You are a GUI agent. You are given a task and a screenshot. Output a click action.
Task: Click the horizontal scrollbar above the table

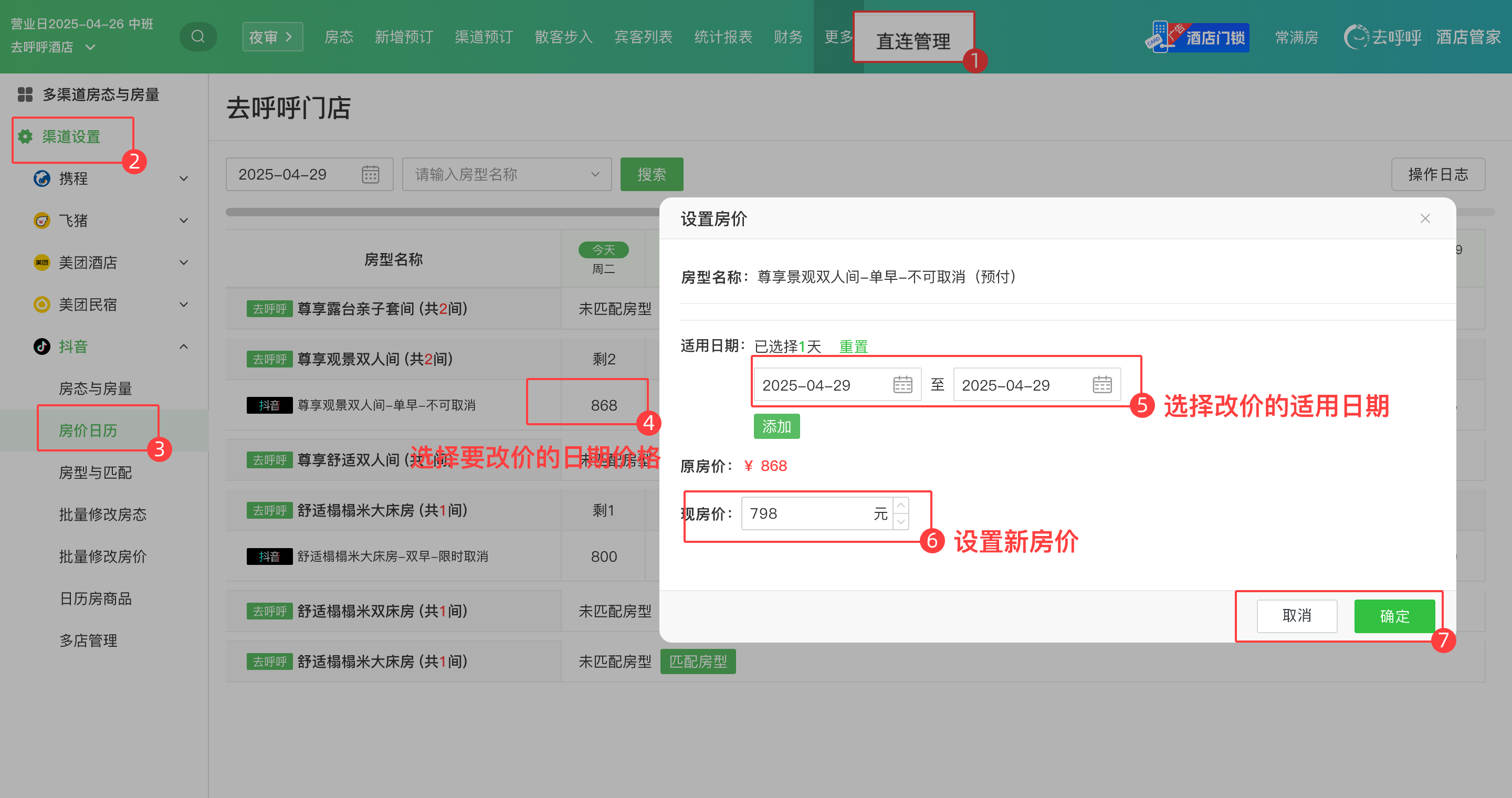pos(440,212)
